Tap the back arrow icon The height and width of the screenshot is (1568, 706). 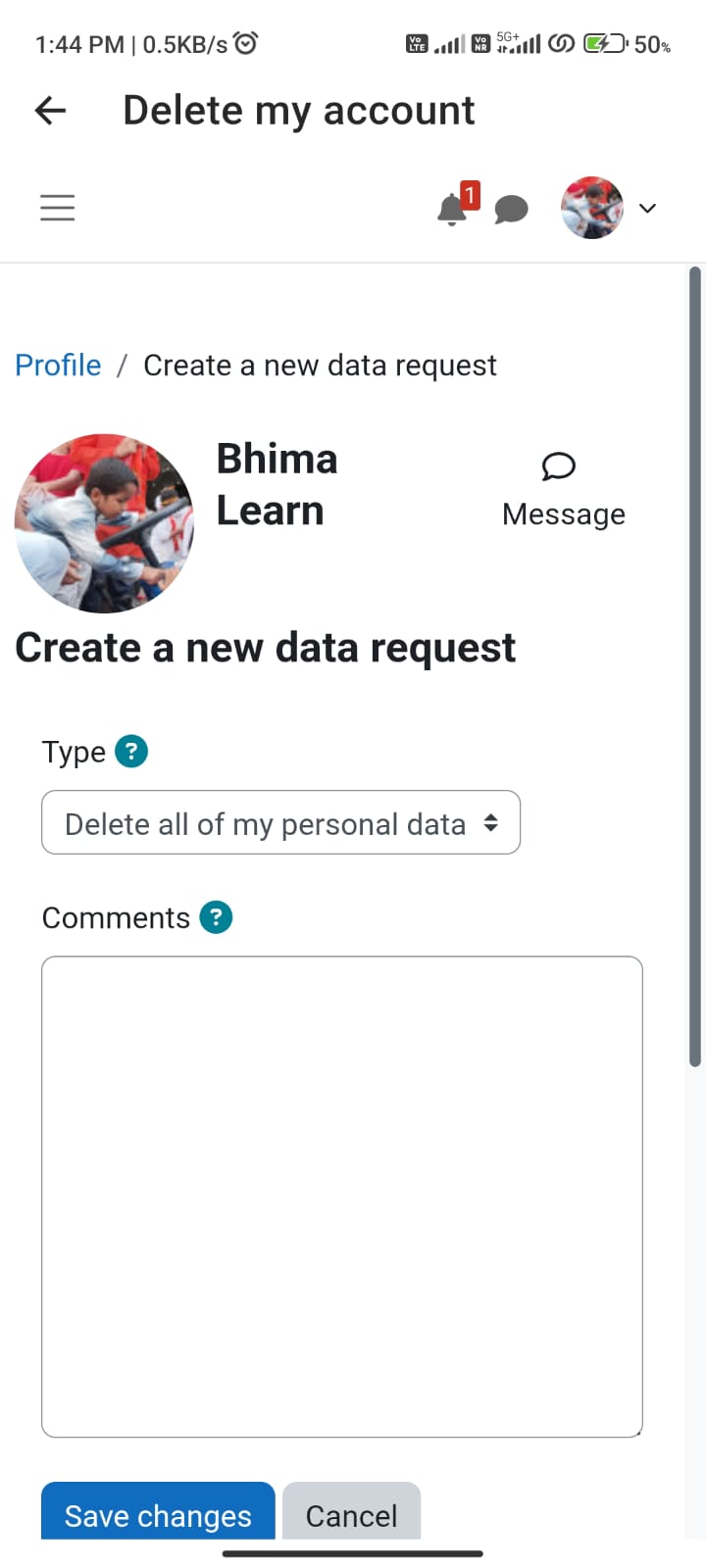click(x=50, y=111)
